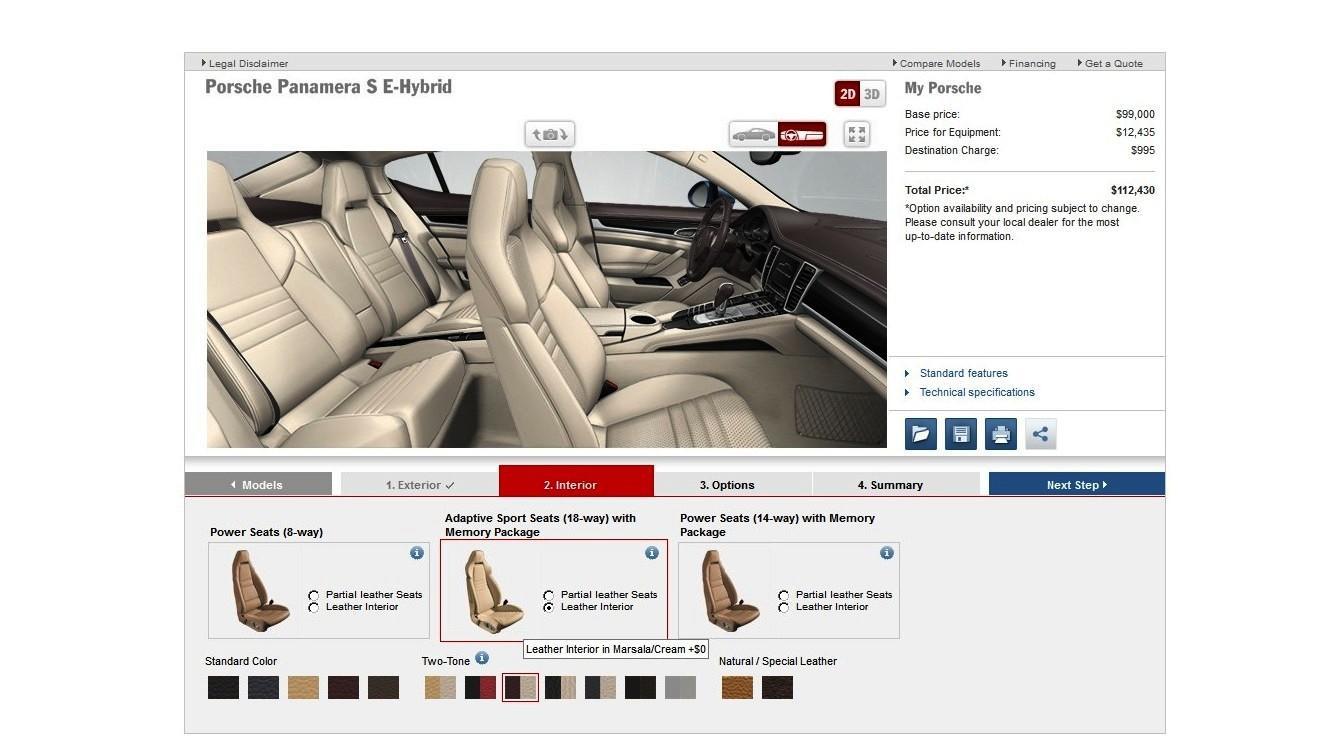Image resolution: width=1326 pixels, height=742 pixels.
Task: Select Partial leather for Power Seats (14-way)
Action: point(784,595)
